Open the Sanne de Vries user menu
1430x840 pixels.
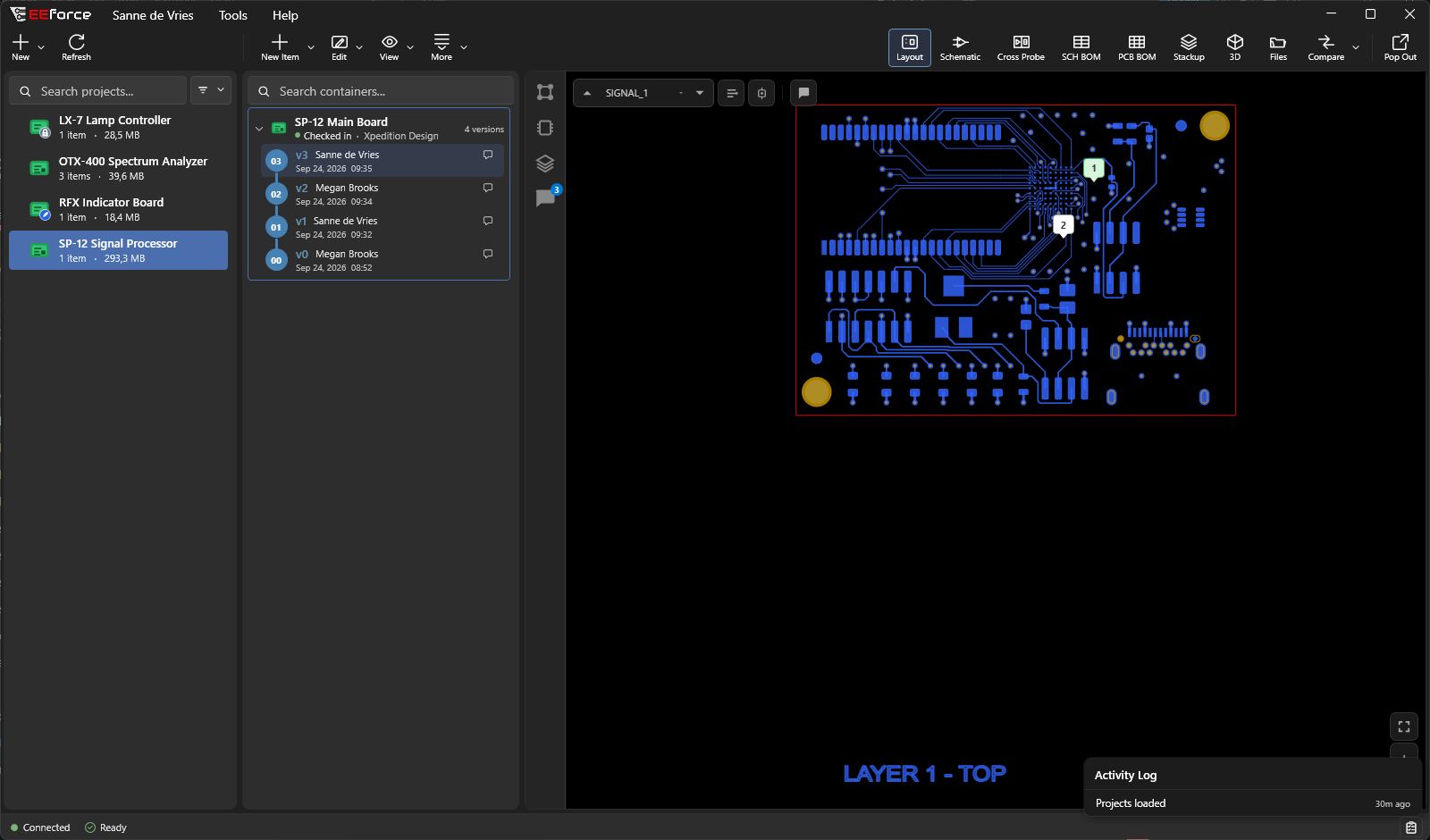click(153, 15)
